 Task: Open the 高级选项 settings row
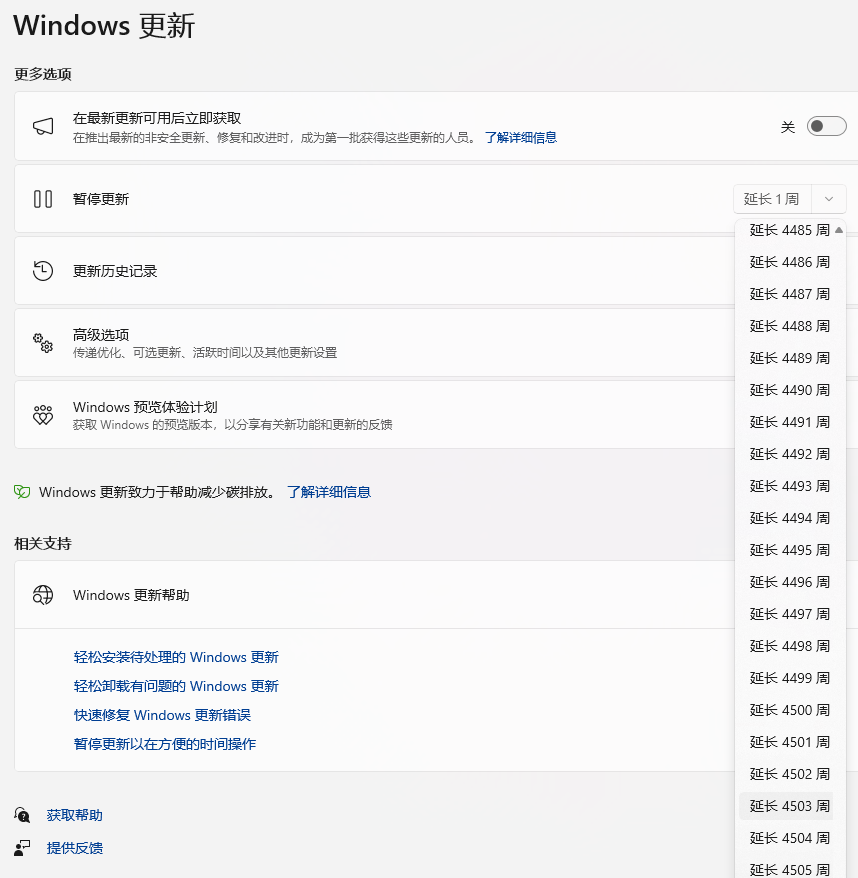374,343
